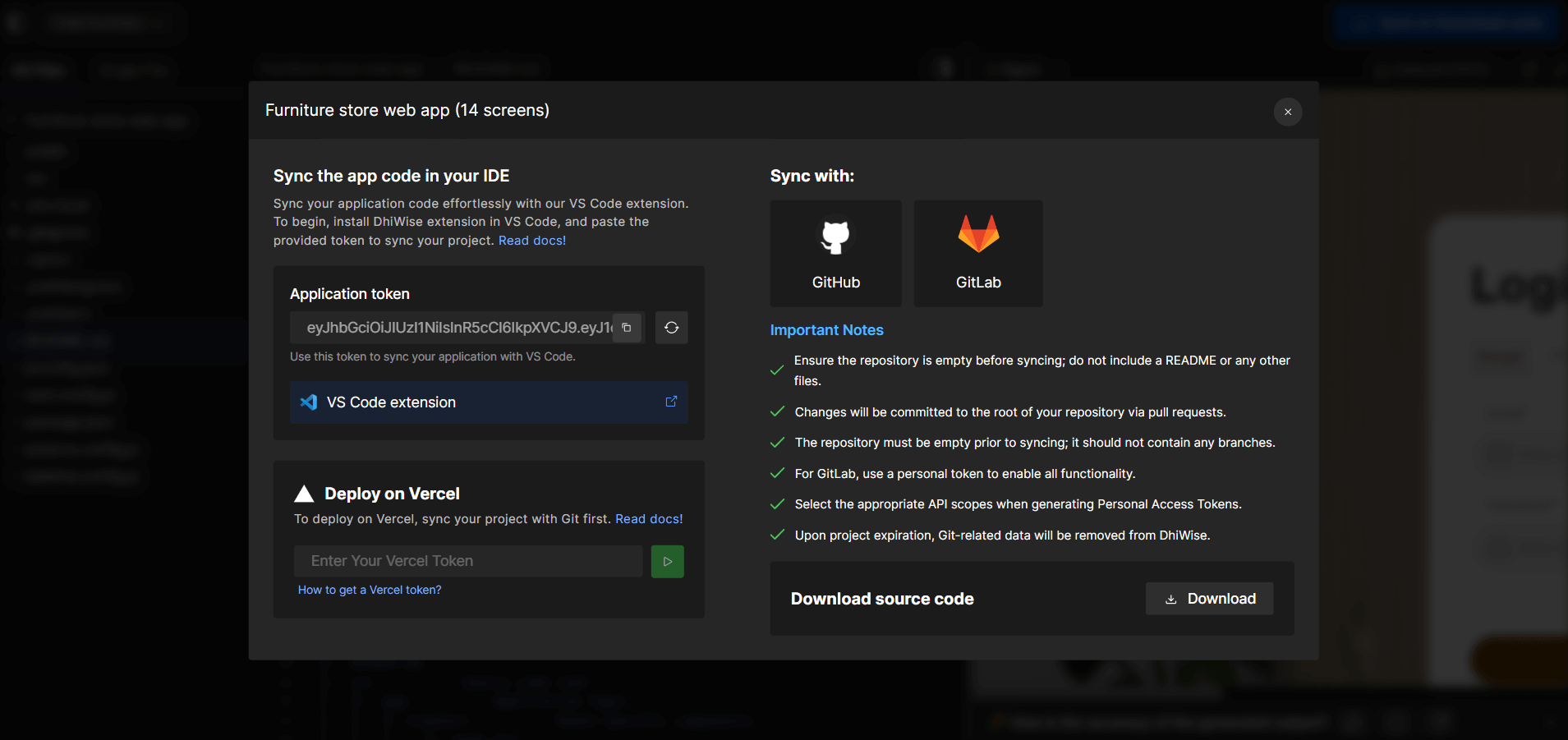
Task: Click the note about GitLab personal token
Action: pyautogui.click(x=965, y=474)
